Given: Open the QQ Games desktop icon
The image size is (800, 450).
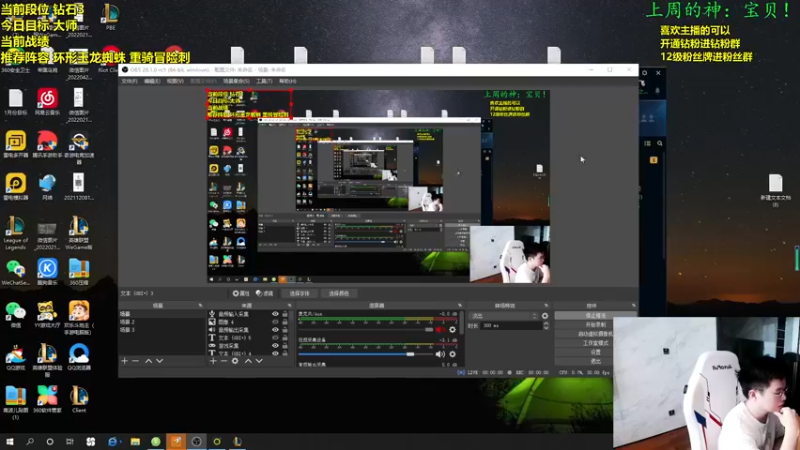Looking at the screenshot, I should [x=15, y=357].
